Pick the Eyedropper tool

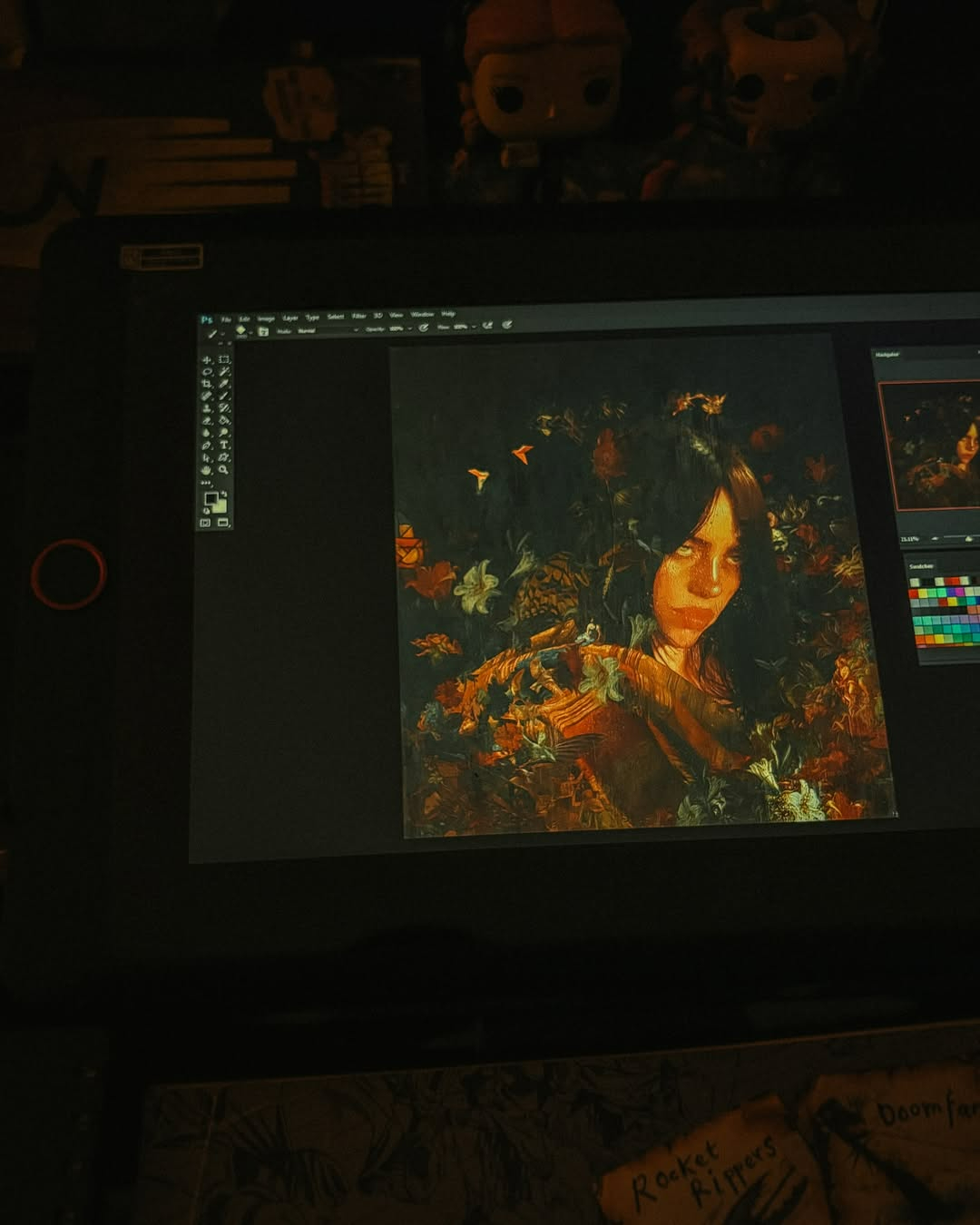pos(224,384)
